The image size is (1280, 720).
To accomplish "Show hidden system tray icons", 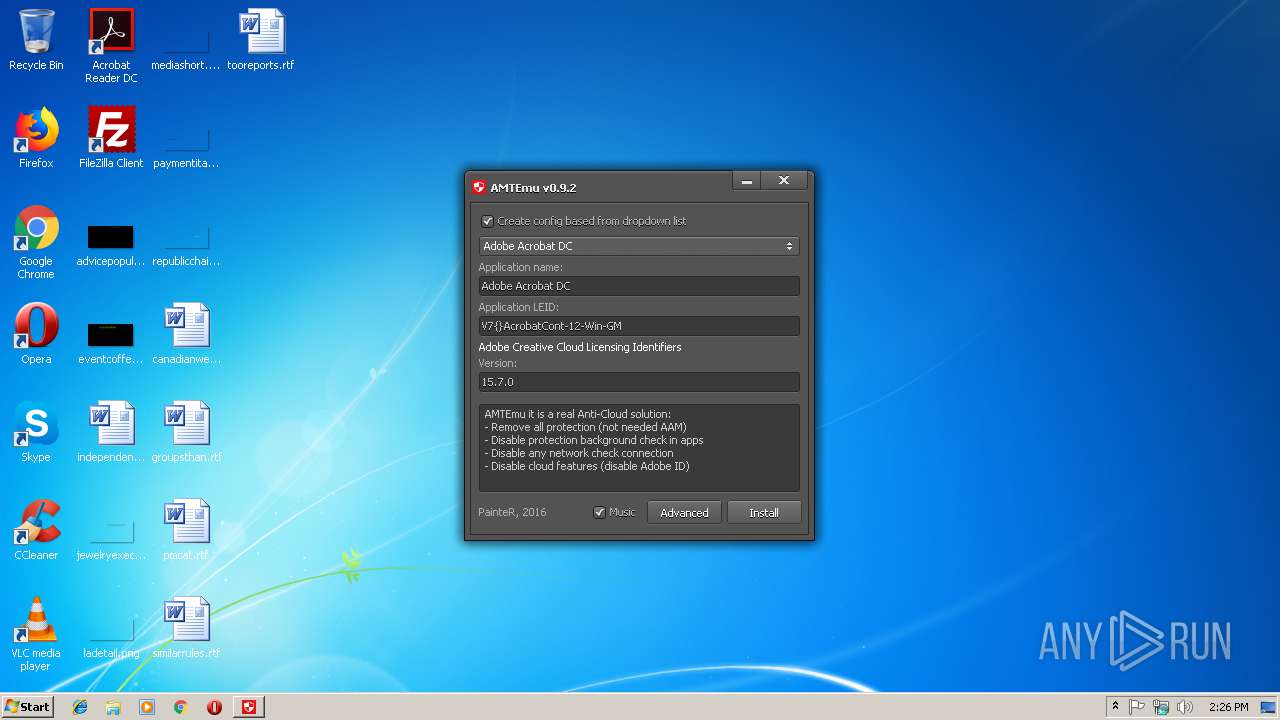I will [x=1115, y=707].
